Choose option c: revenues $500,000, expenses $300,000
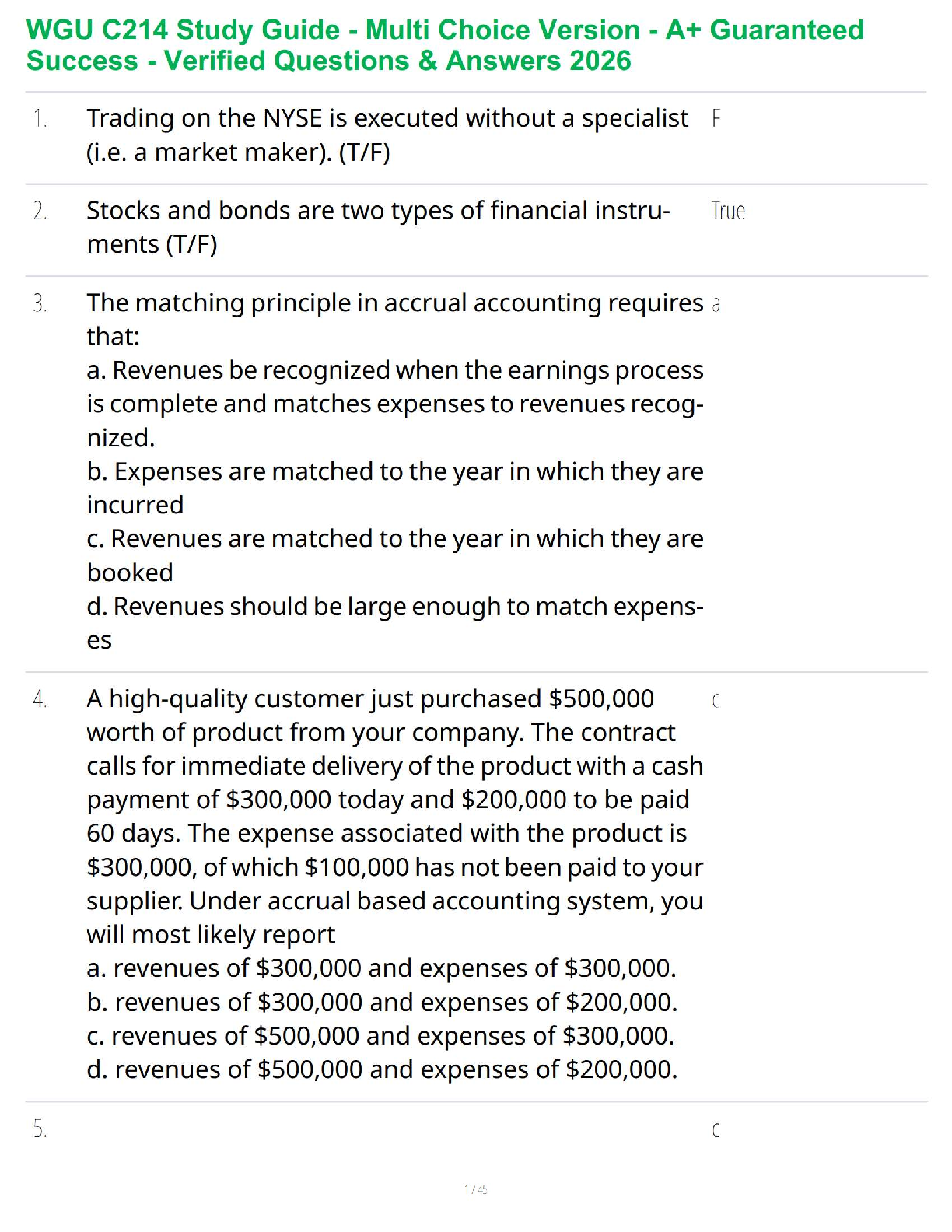This screenshot has width=952, height=1232. pyautogui.click(x=380, y=1036)
